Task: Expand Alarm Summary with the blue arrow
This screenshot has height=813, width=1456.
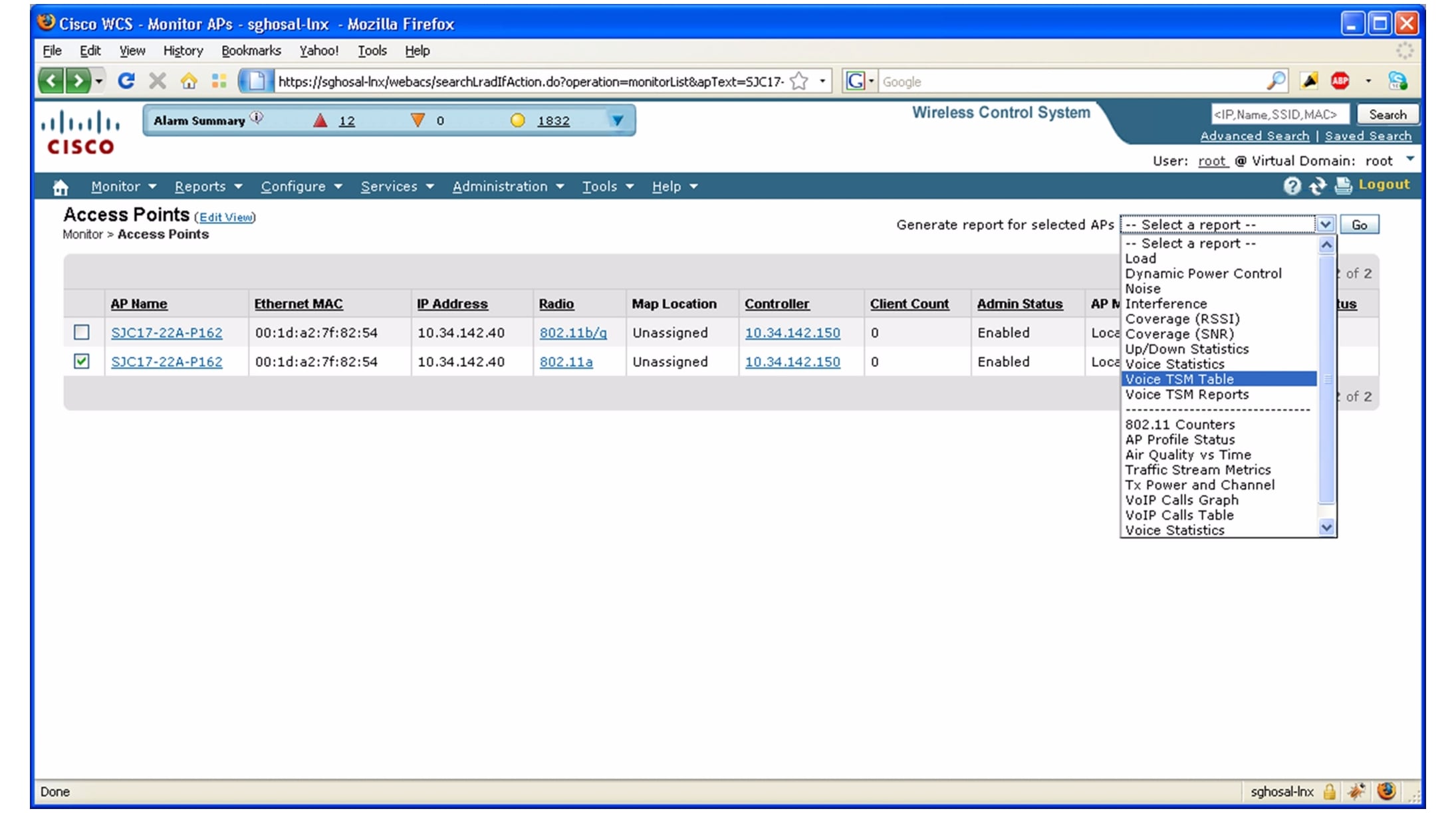Action: coord(617,120)
